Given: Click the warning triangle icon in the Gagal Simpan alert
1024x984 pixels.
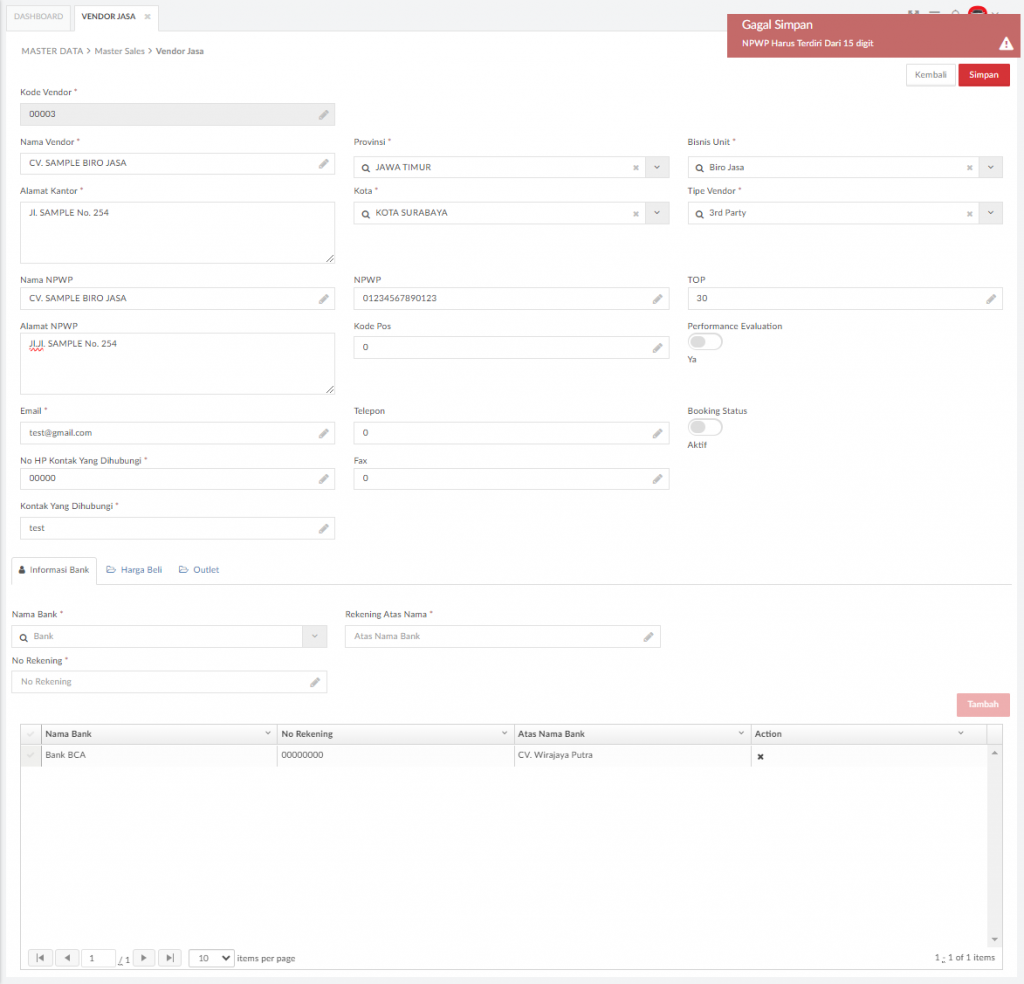Looking at the screenshot, I should 1006,44.
